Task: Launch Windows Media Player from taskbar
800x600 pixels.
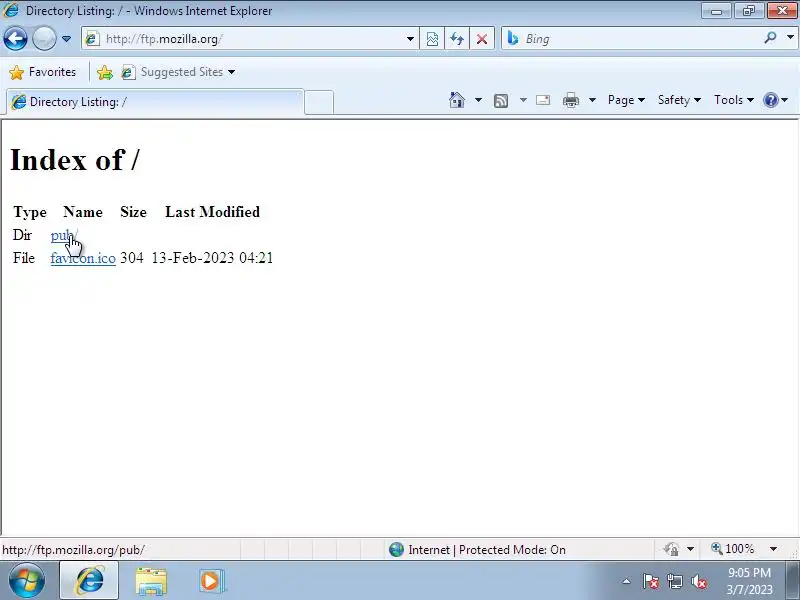Action: [x=210, y=581]
